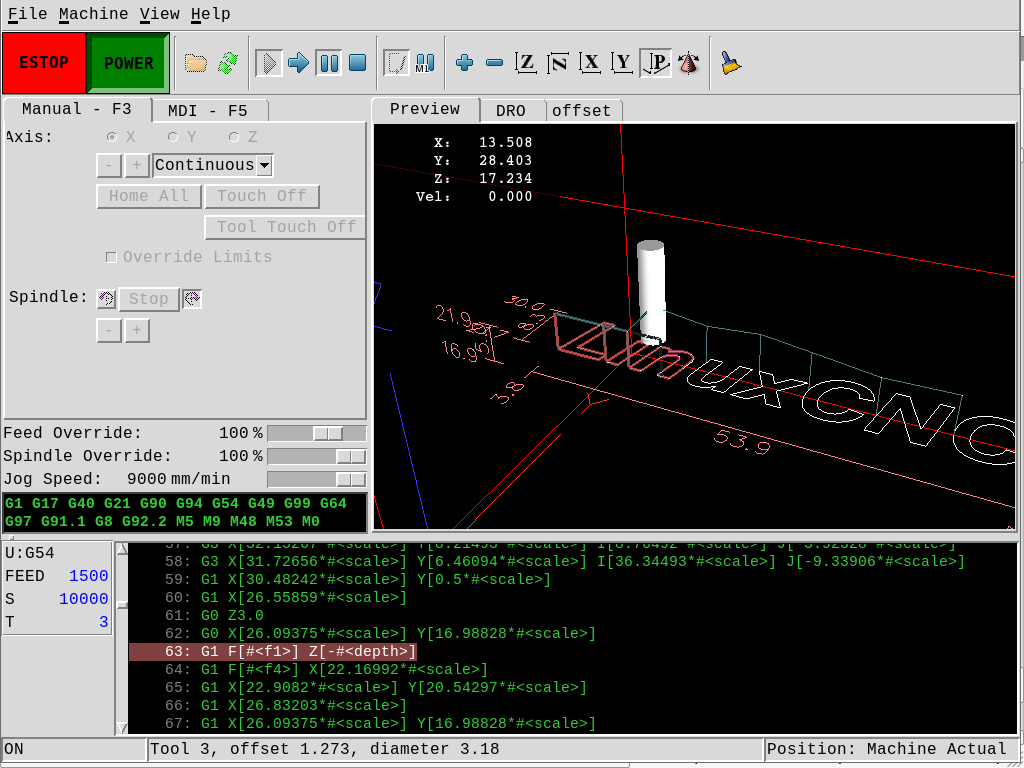Switch preview to the Y front view

pyautogui.click(x=622, y=63)
